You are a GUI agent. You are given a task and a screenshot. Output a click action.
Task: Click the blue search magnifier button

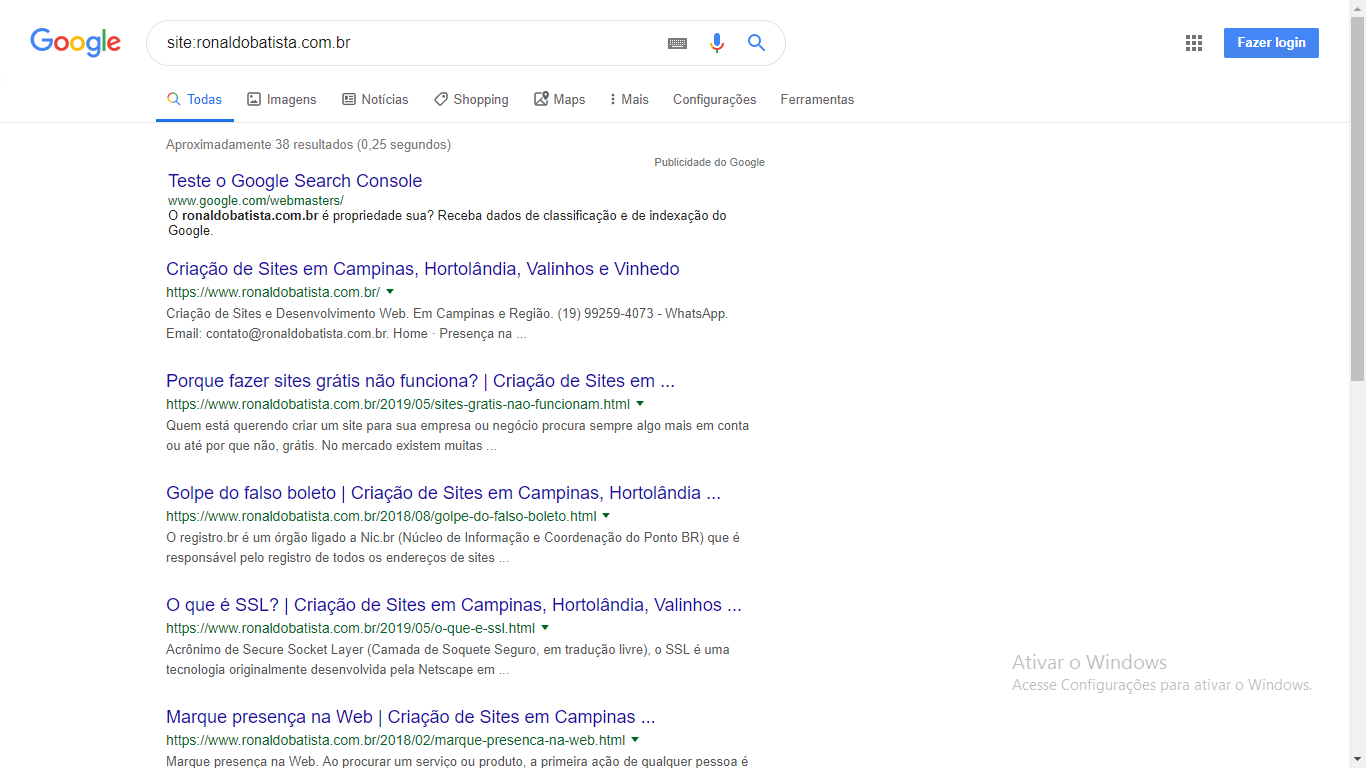tap(756, 43)
